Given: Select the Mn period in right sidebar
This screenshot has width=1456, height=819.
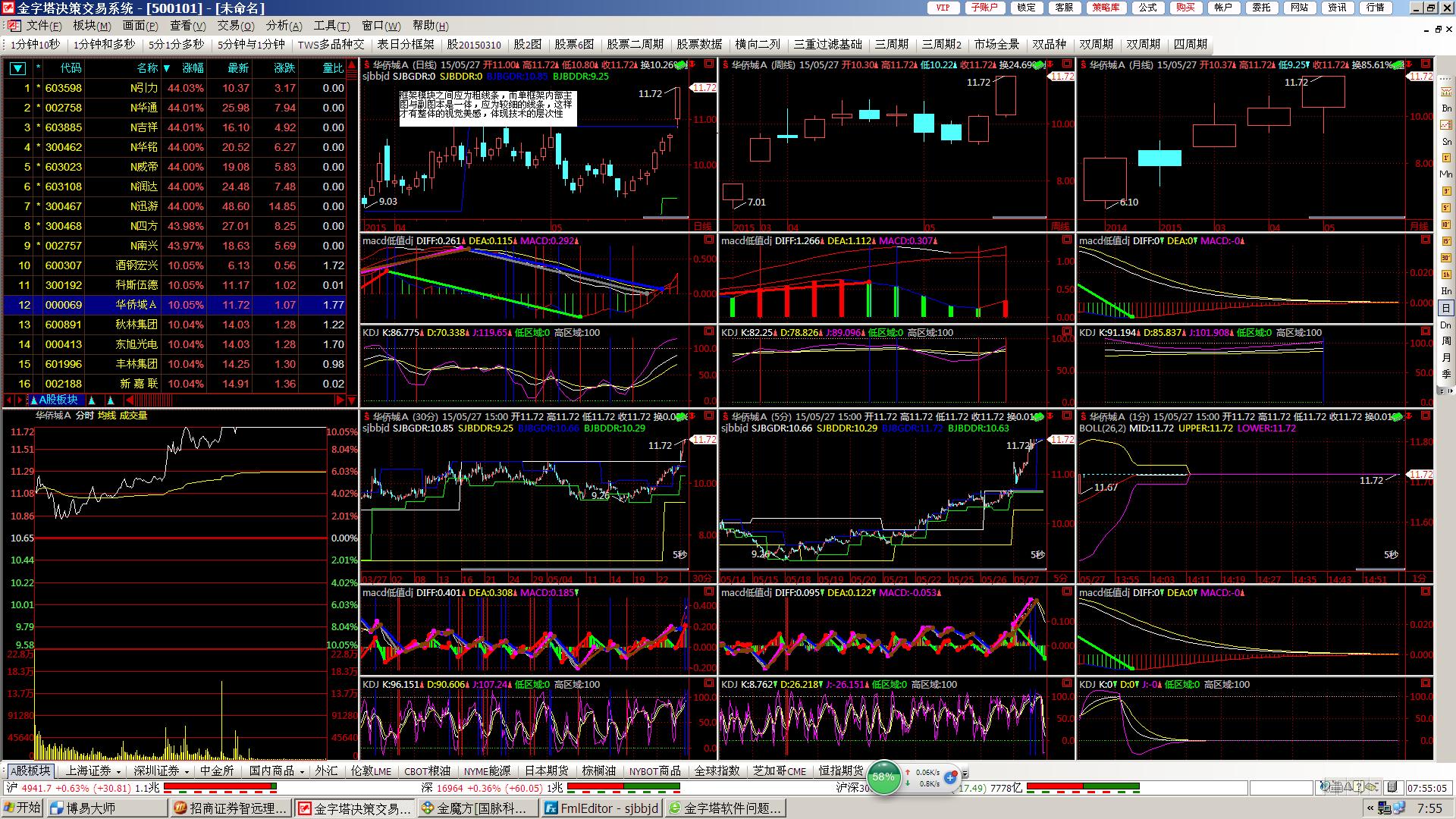Looking at the screenshot, I should coord(1446,174).
